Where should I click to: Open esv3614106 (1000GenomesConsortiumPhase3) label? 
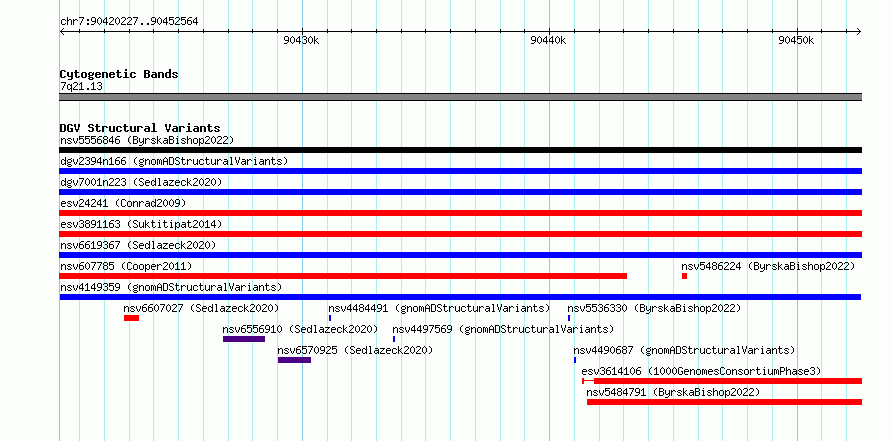pyautogui.click(x=702, y=371)
